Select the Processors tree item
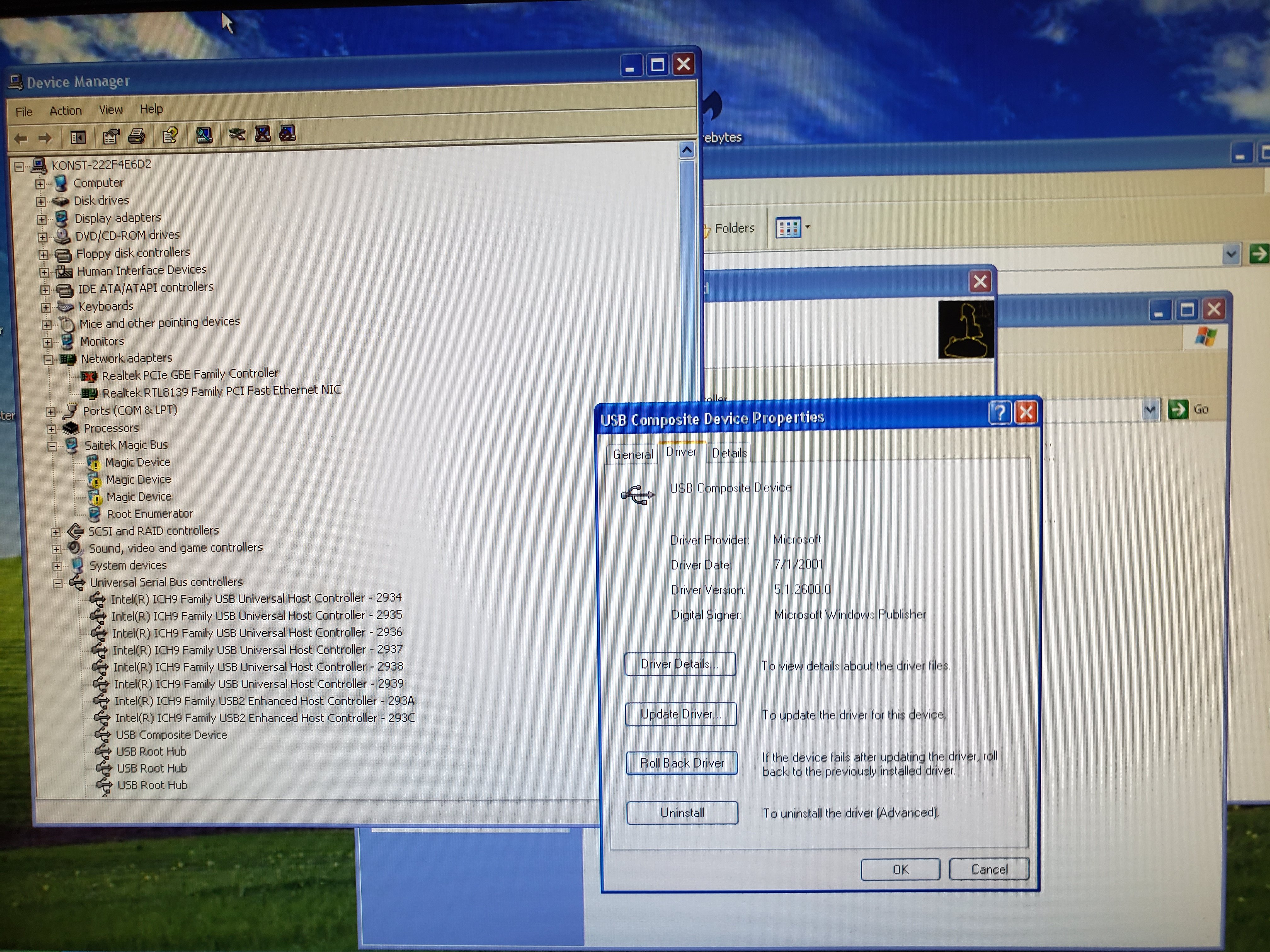Screen dimensions: 1270x952 (112, 429)
